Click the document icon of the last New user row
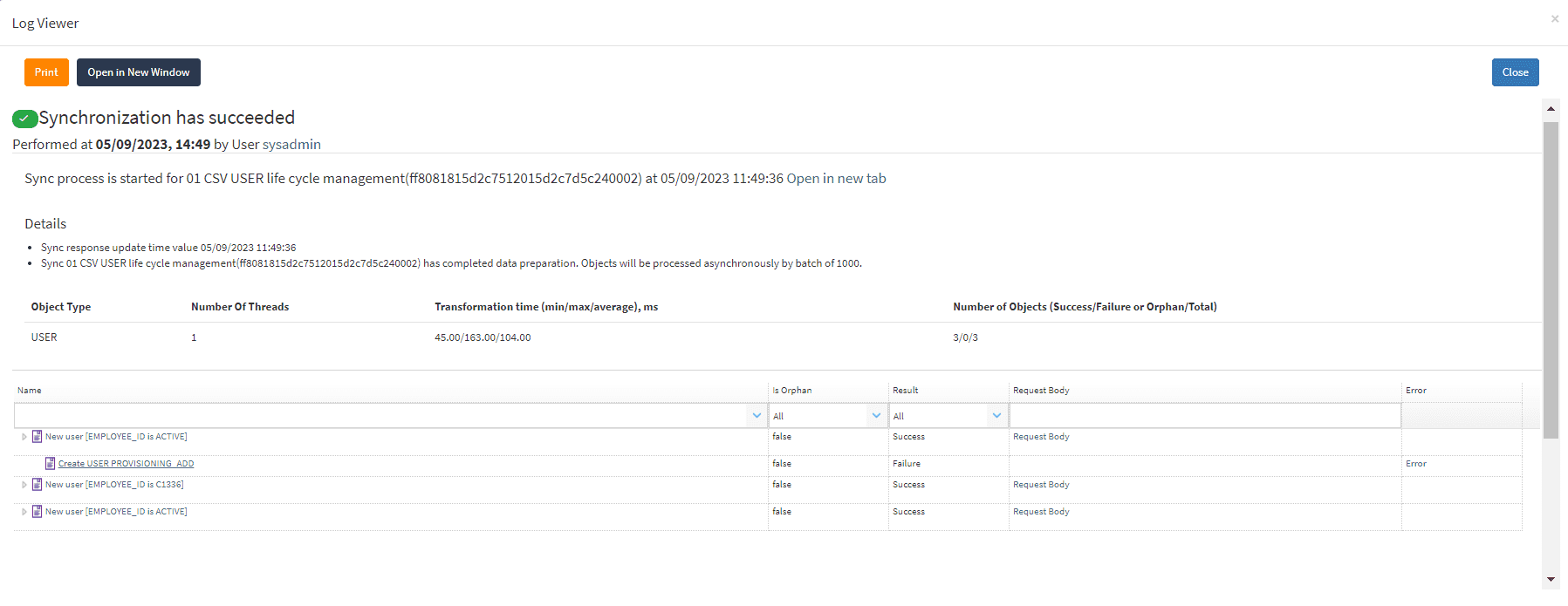 point(37,512)
